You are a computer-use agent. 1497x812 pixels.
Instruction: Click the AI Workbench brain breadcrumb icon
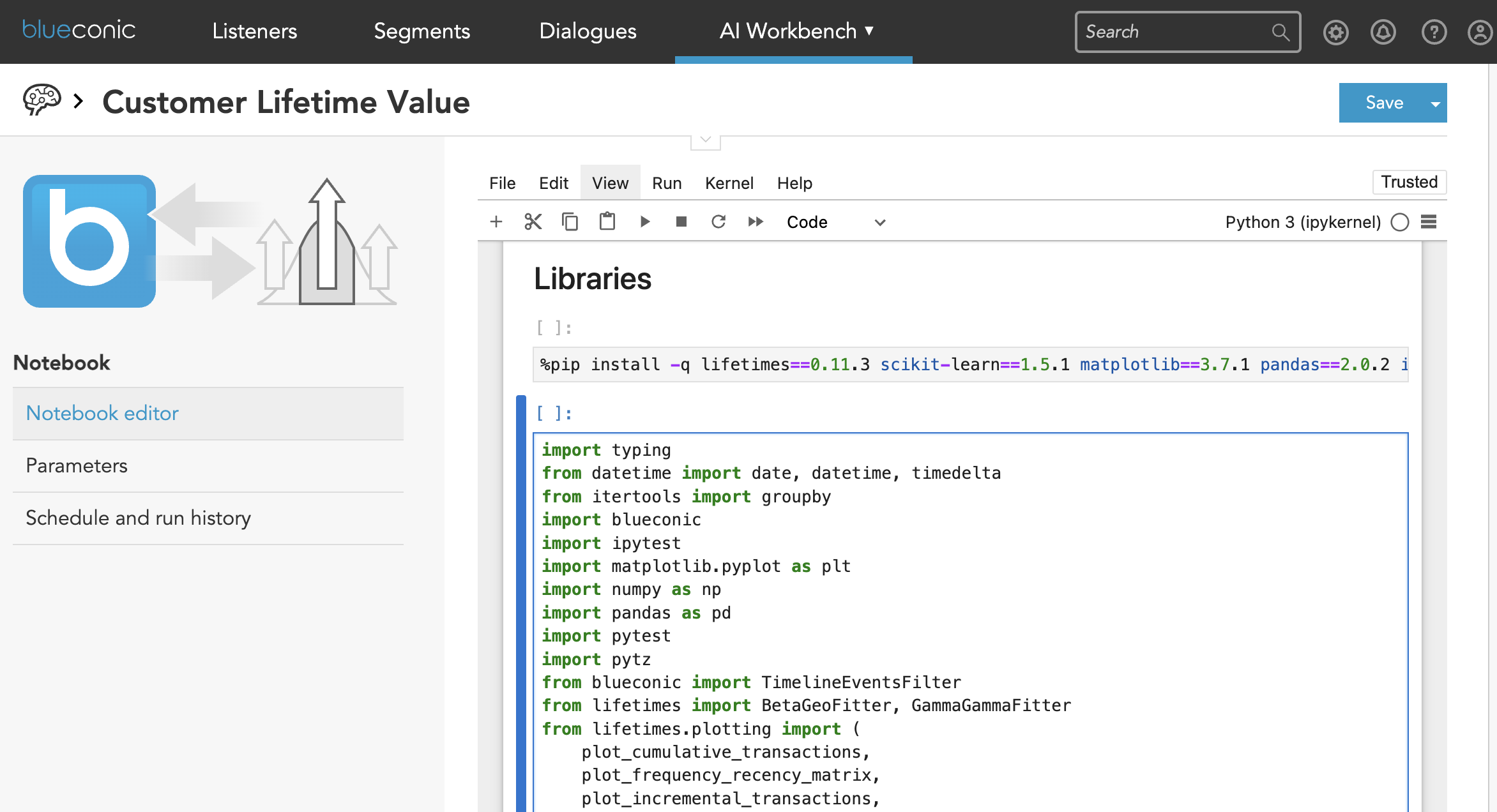pyautogui.click(x=42, y=100)
